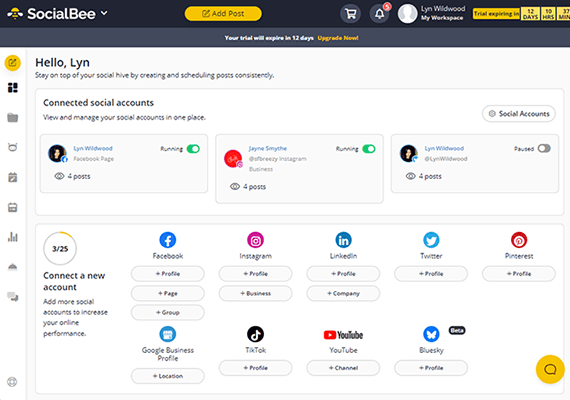The image size is (570, 400).
Task: Click the Lyn Wildwood user avatar
Action: [408, 14]
